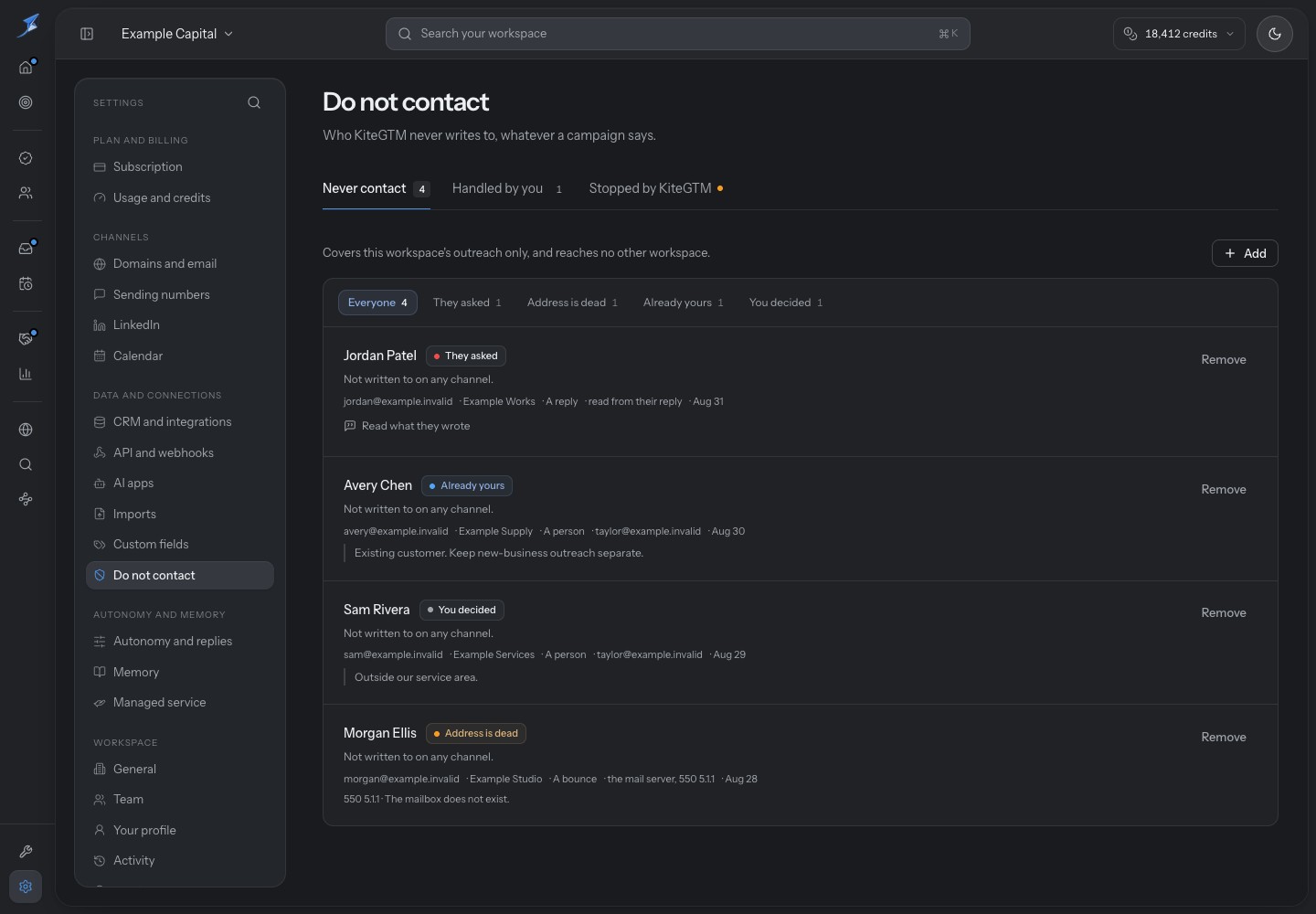Open CRM and integrations settings

pos(180,422)
